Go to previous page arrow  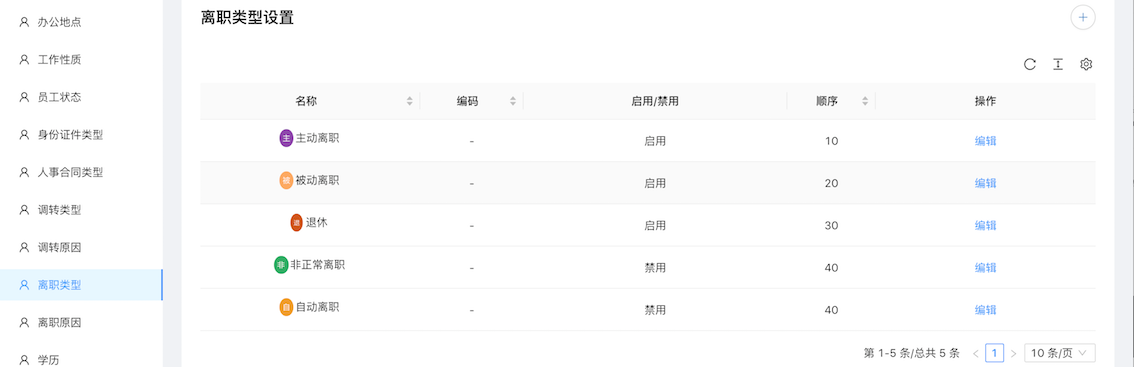[x=976, y=353]
